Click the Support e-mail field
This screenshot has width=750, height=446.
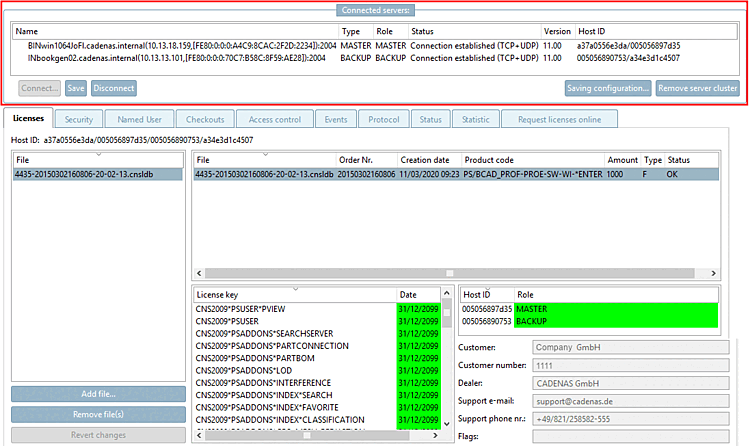pyautogui.click(x=630, y=401)
